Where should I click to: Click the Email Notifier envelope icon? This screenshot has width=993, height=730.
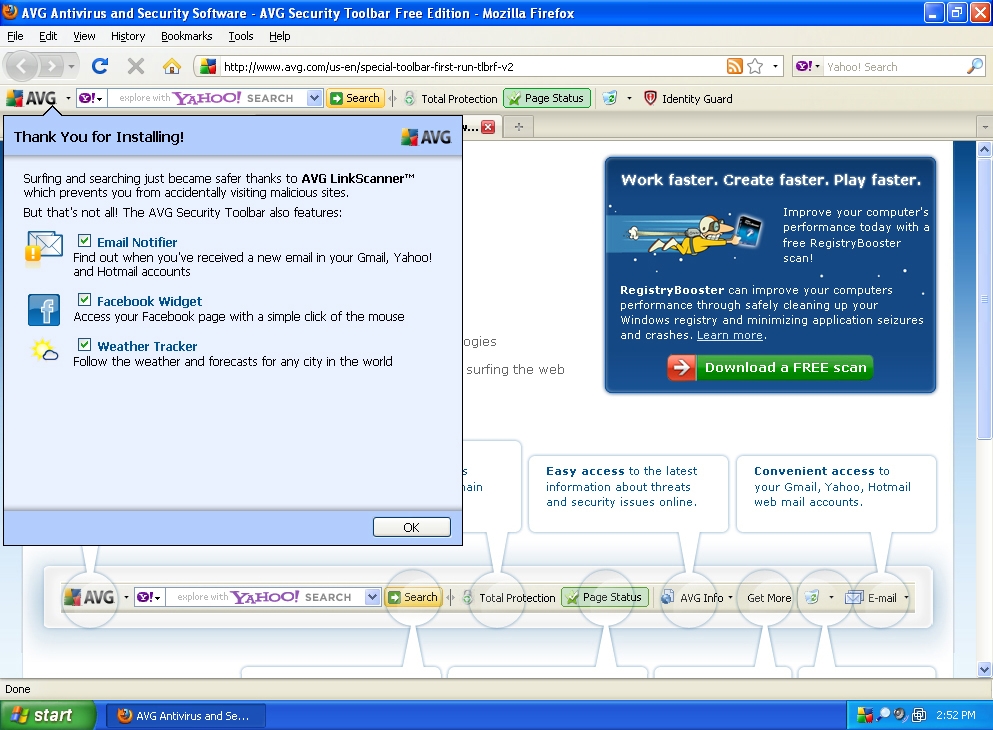coord(43,248)
